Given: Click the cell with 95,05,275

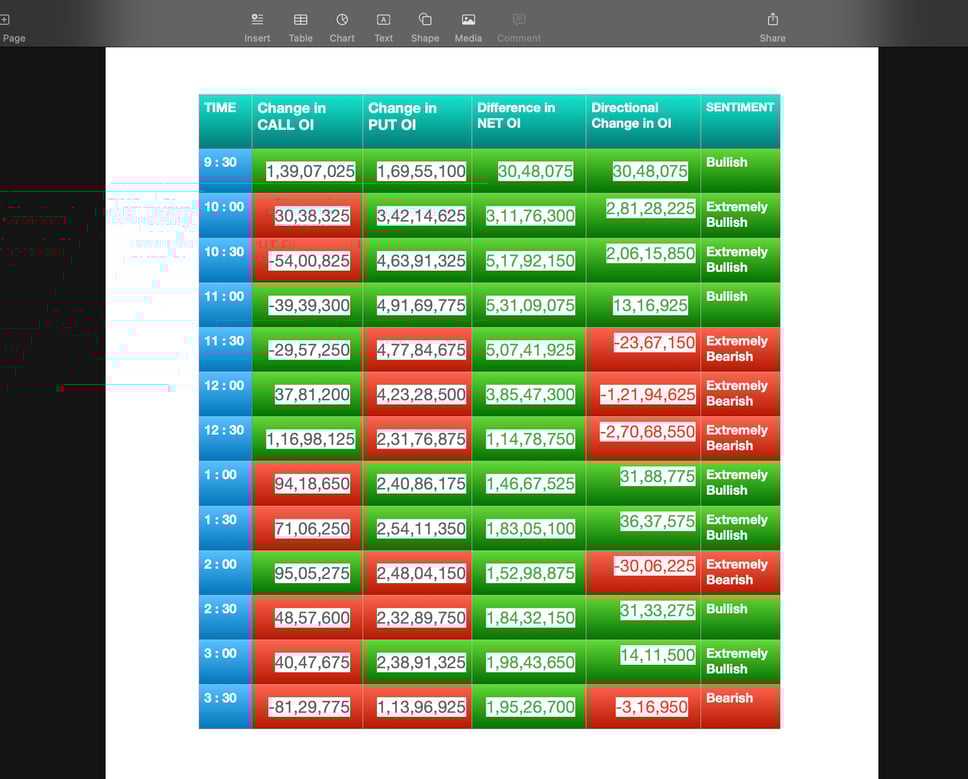Looking at the screenshot, I should pos(307,572).
